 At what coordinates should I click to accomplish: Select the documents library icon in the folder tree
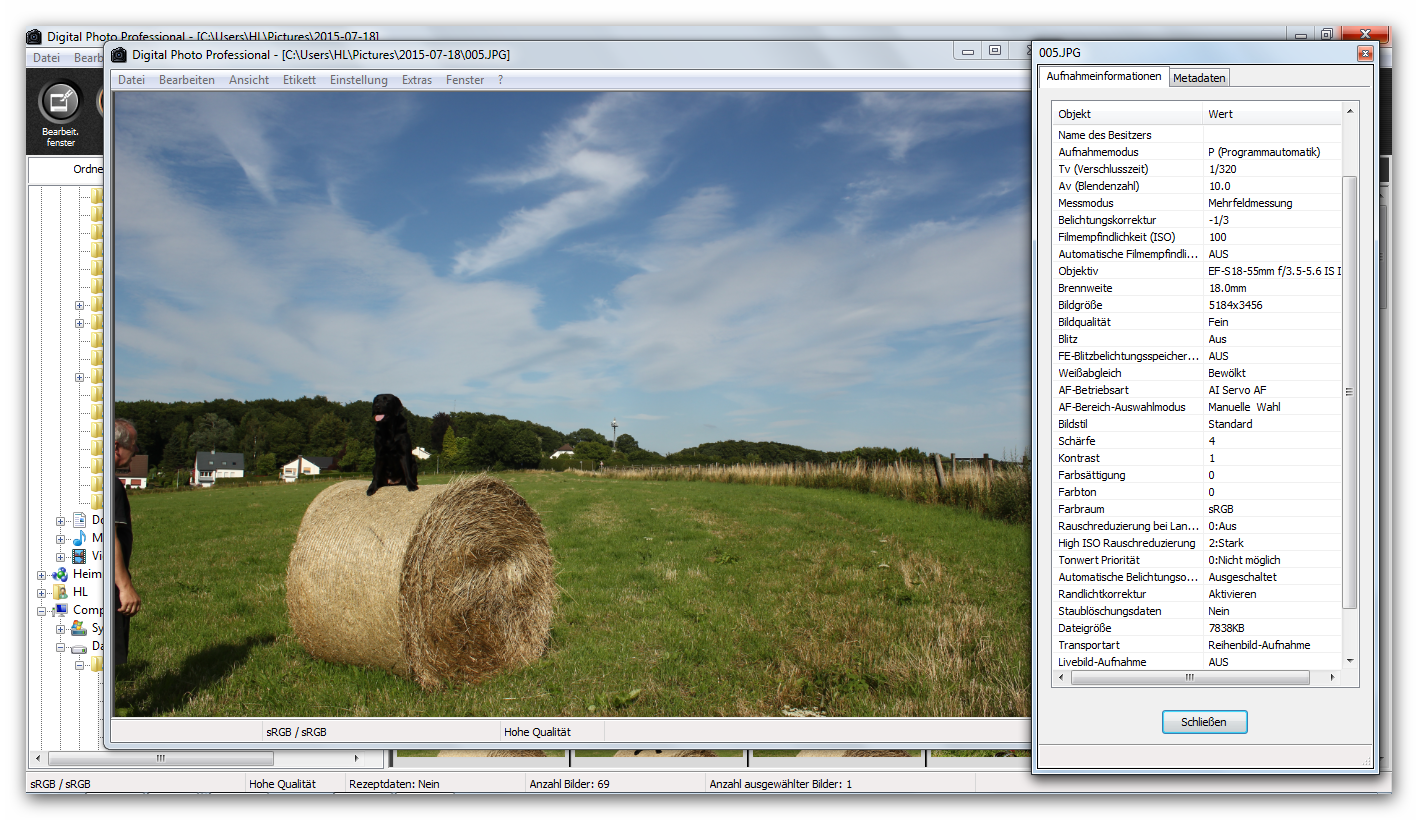point(78,521)
